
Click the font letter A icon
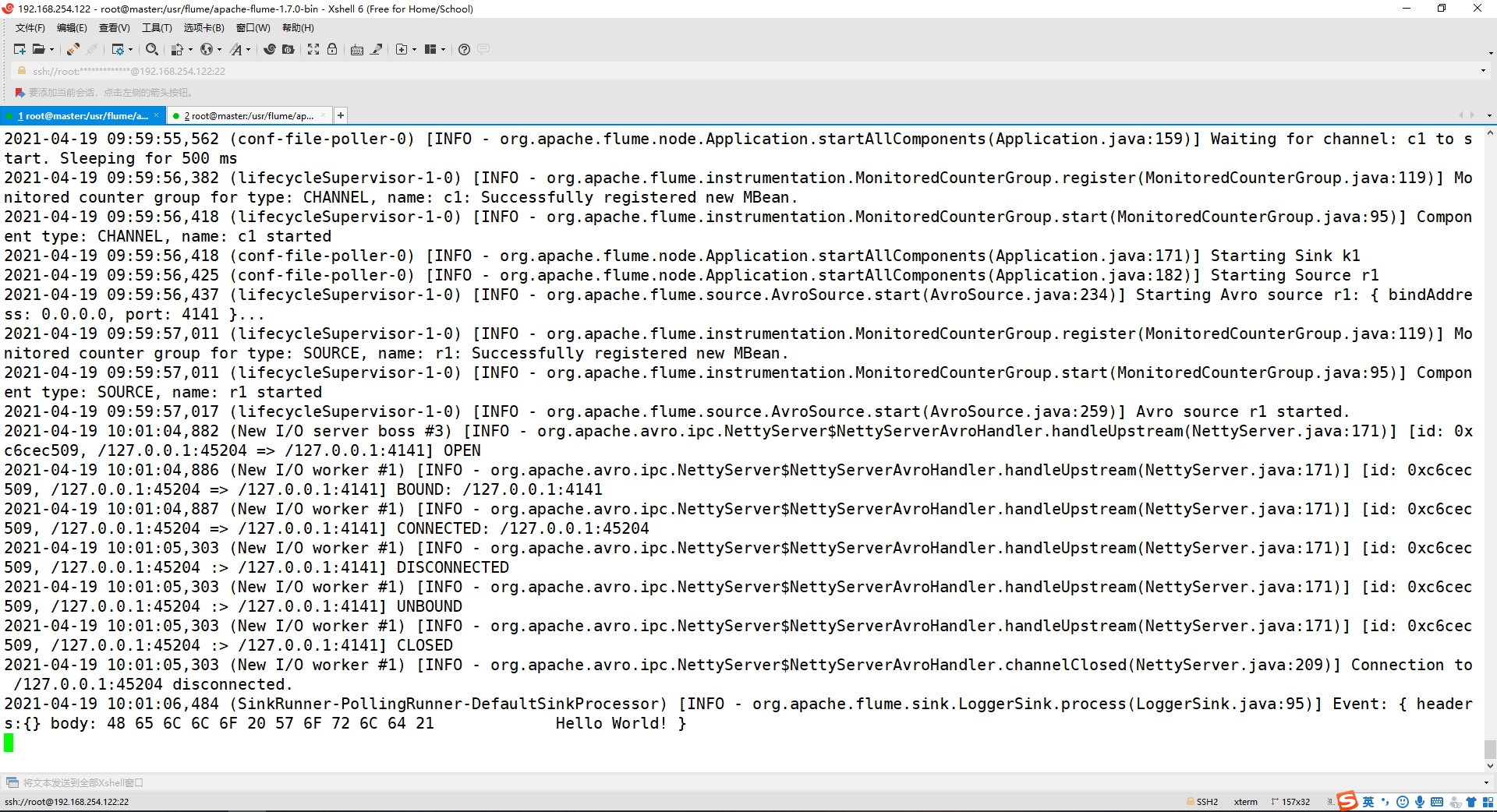coord(236,49)
